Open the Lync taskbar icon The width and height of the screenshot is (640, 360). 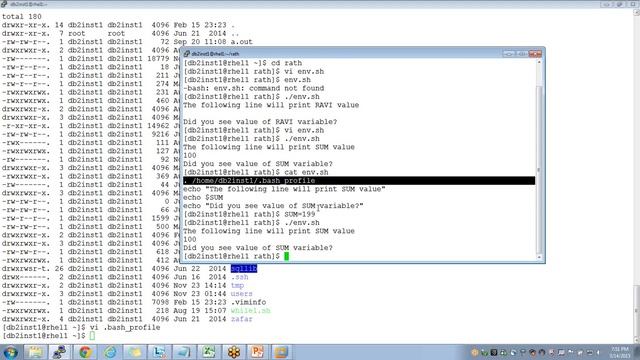pyautogui.click(x=159, y=352)
